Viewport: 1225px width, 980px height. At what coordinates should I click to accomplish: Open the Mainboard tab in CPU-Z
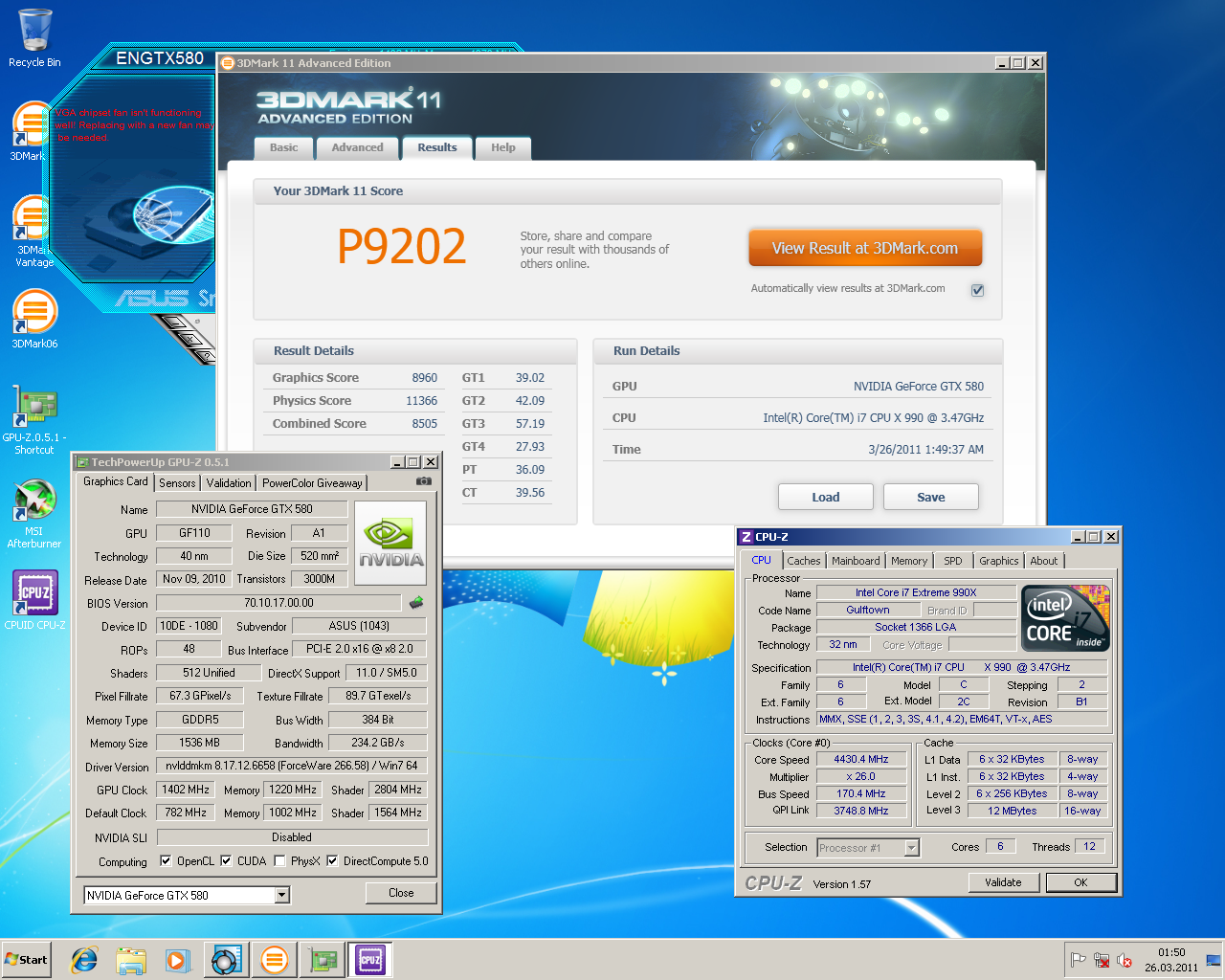855,561
